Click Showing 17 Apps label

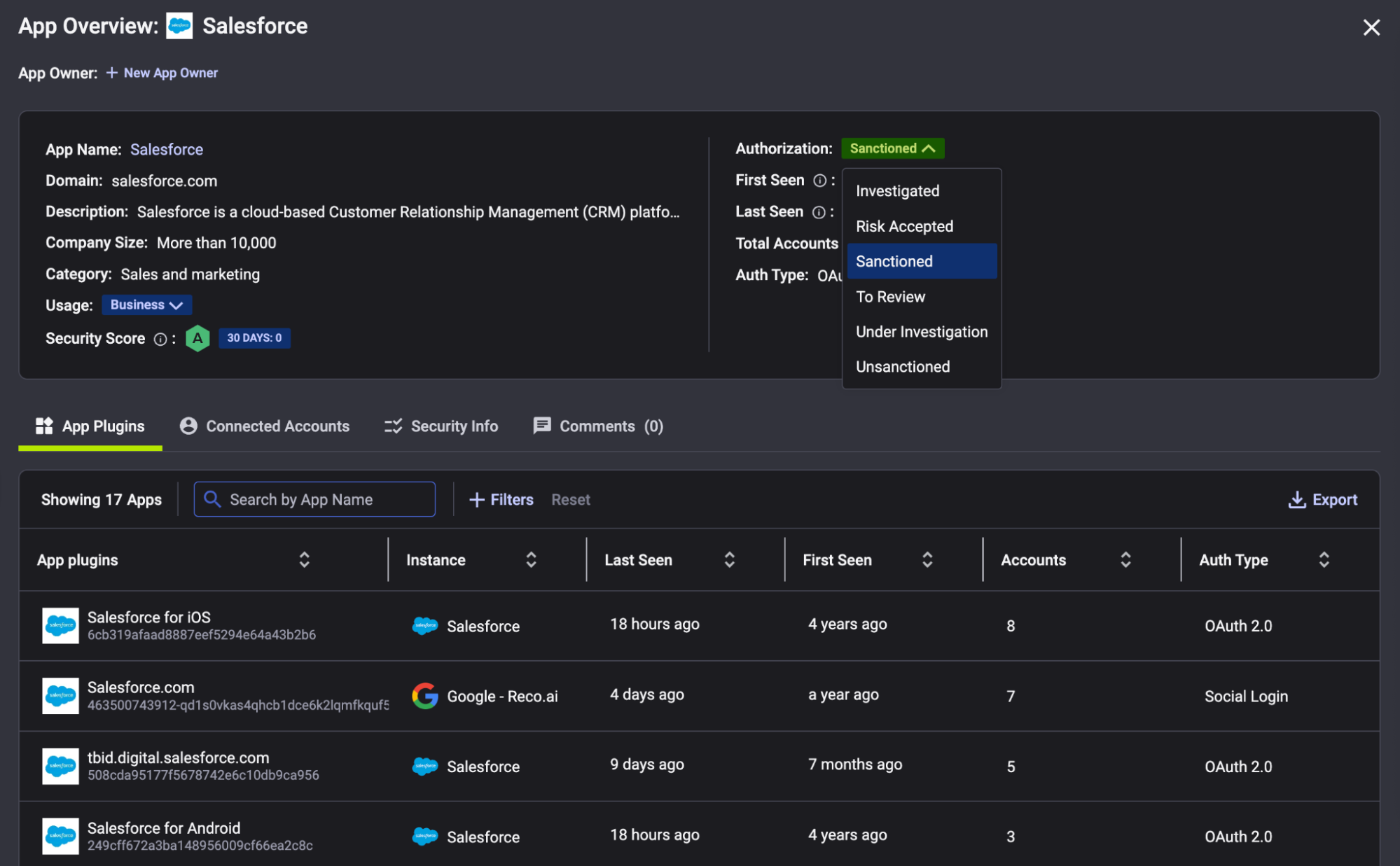pyautogui.click(x=102, y=499)
